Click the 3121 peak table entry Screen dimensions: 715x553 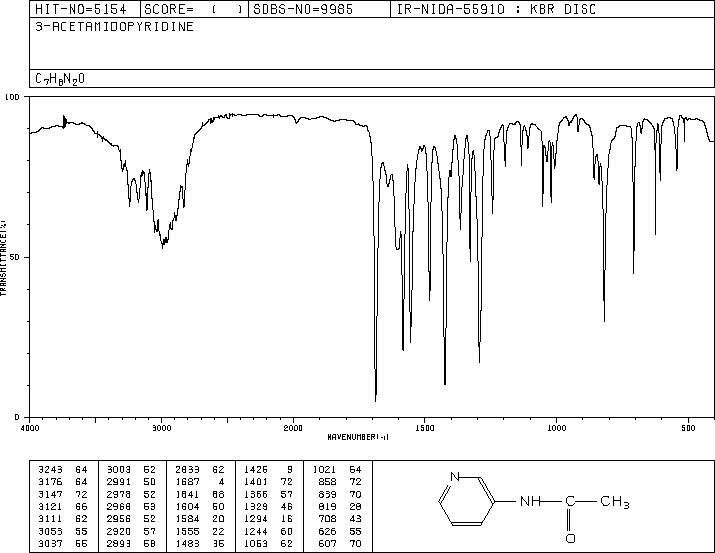[63, 506]
